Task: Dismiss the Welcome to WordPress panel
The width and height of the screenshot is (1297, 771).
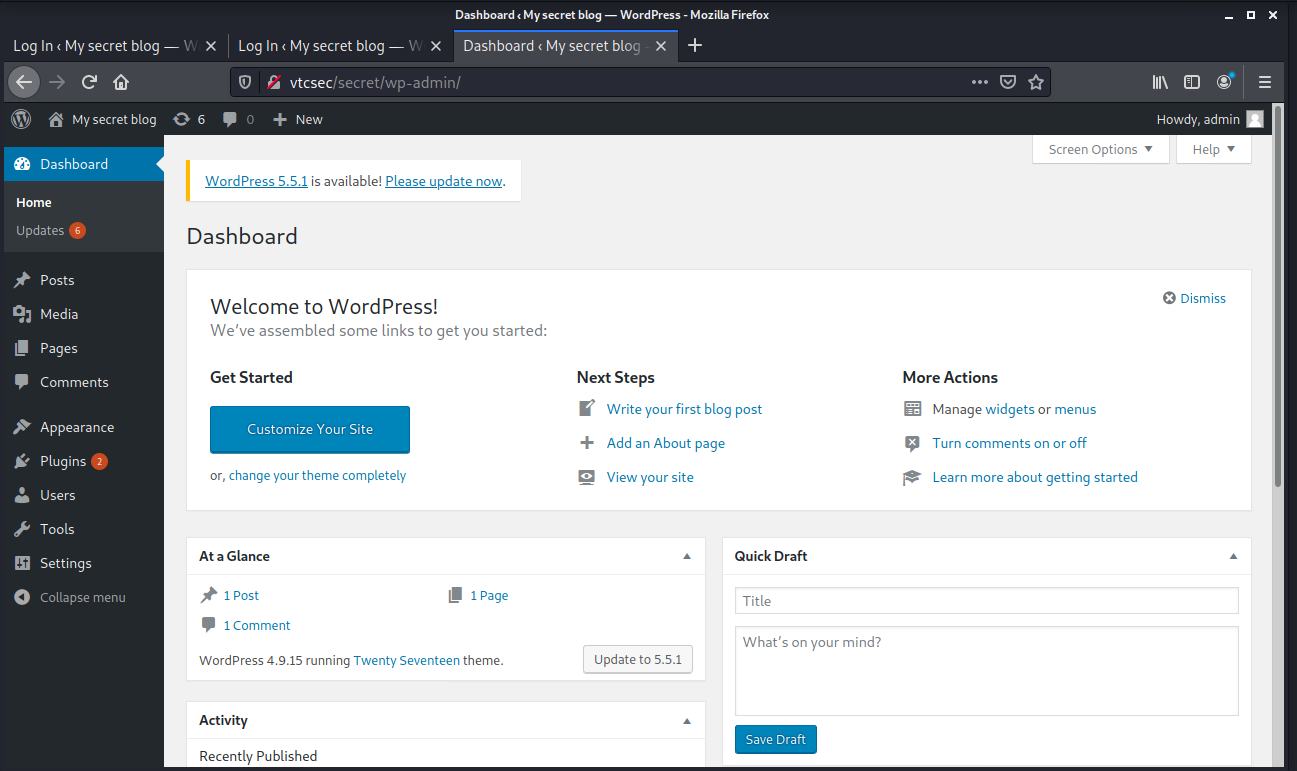Action: (1194, 298)
